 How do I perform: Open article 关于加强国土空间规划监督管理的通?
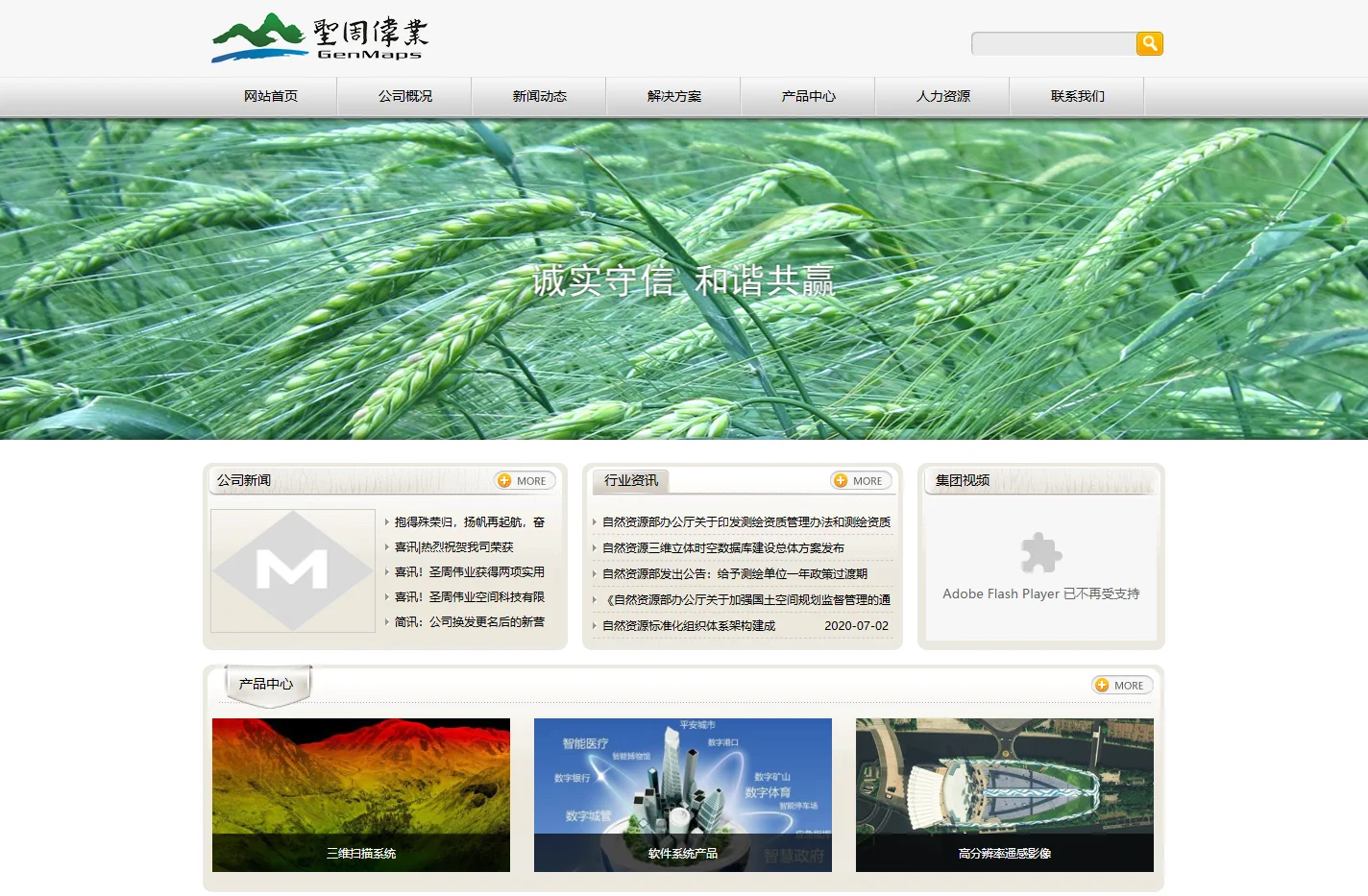pyautogui.click(x=745, y=599)
